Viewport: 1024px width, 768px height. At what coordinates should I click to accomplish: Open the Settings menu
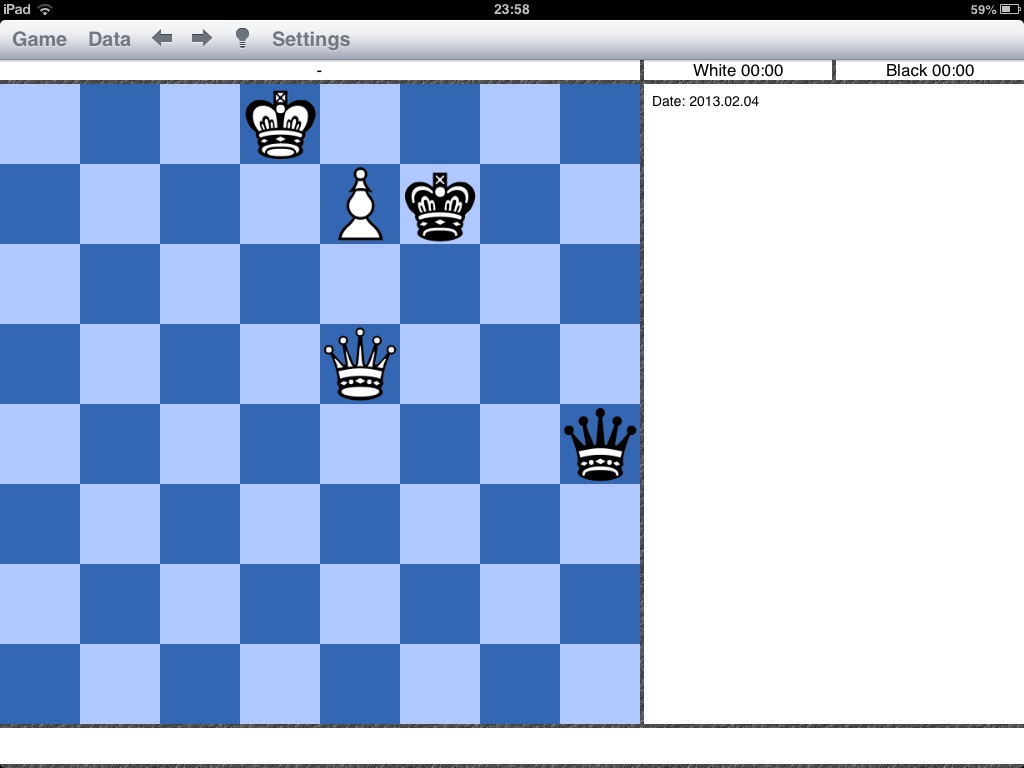point(311,39)
